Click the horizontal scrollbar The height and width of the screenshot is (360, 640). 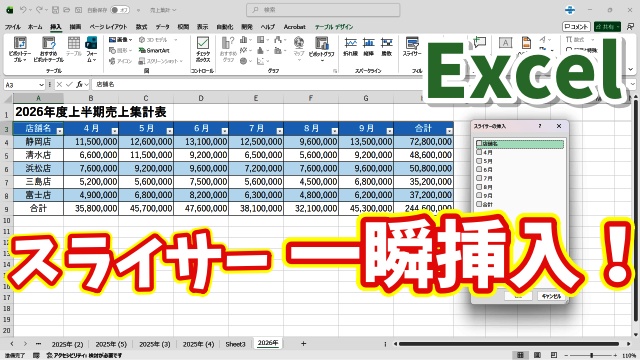pos(509,344)
